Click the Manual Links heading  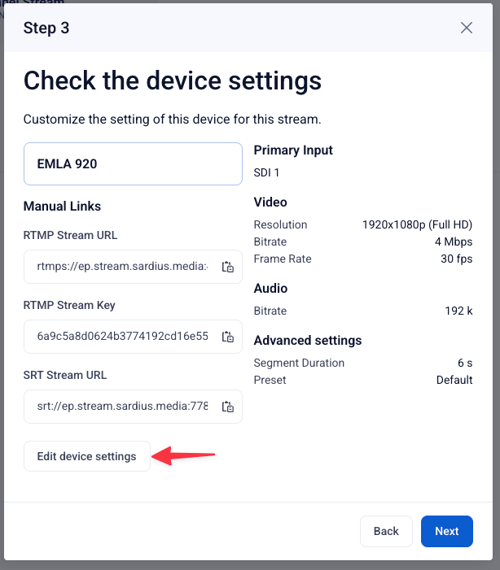62,206
